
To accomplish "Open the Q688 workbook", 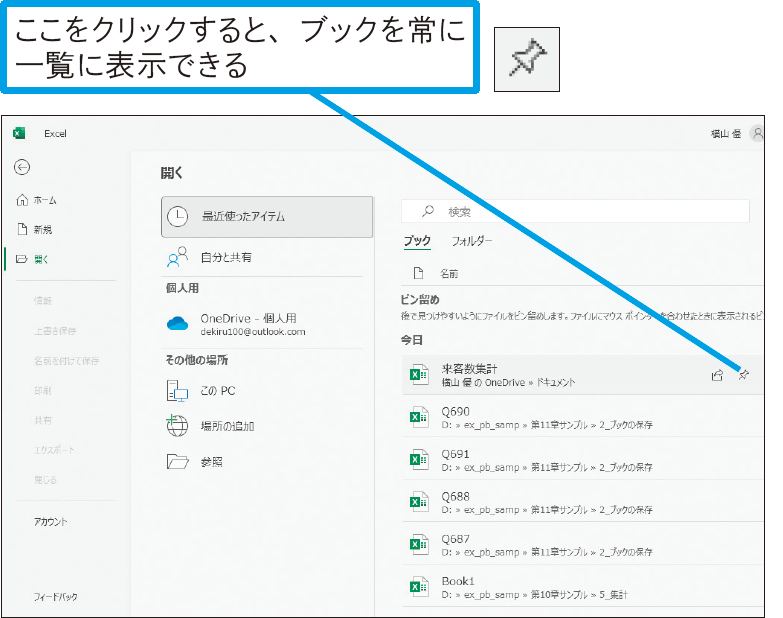I will (x=582, y=502).
